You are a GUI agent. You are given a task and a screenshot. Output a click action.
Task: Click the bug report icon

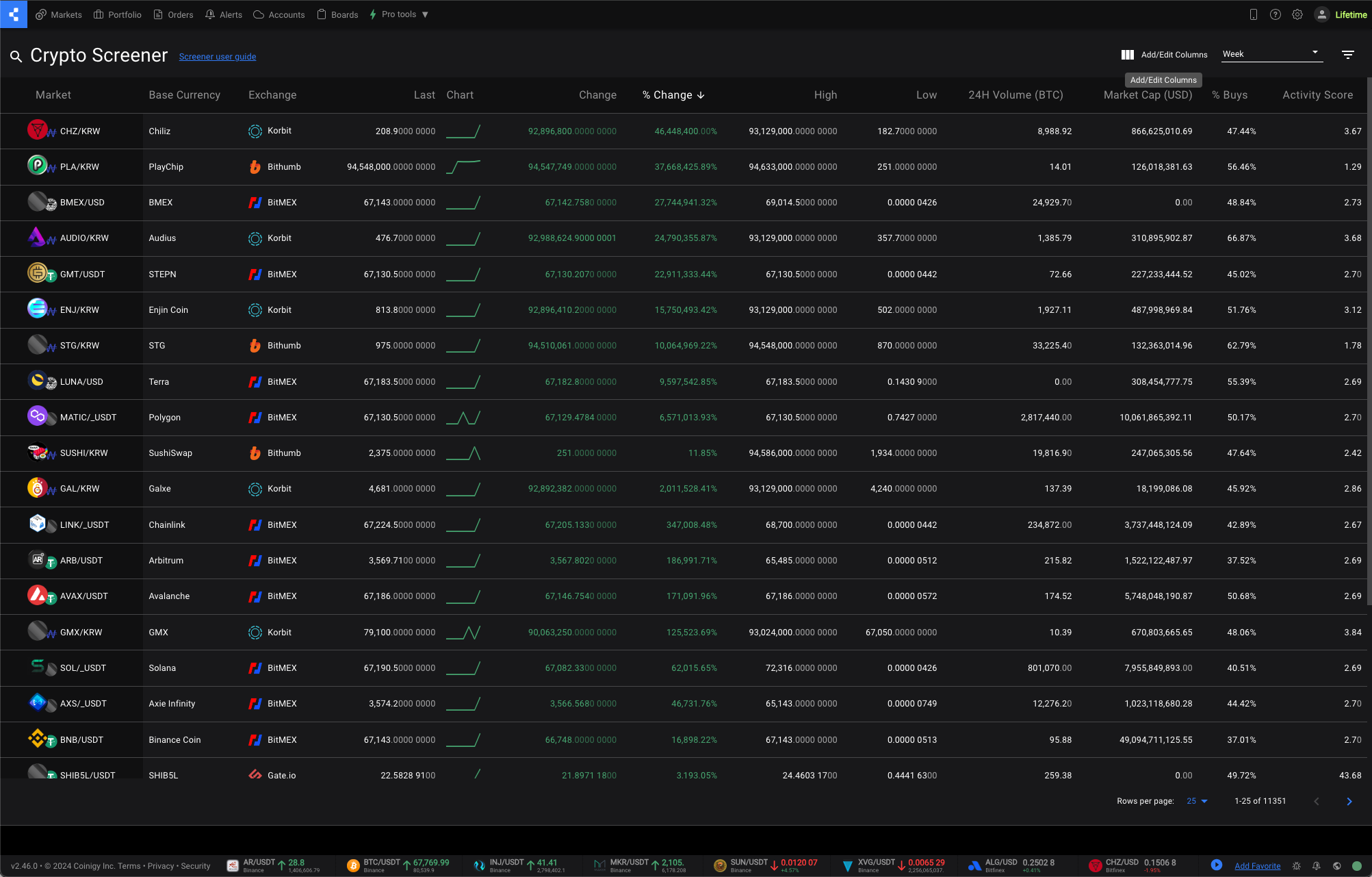pos(1296,866)
